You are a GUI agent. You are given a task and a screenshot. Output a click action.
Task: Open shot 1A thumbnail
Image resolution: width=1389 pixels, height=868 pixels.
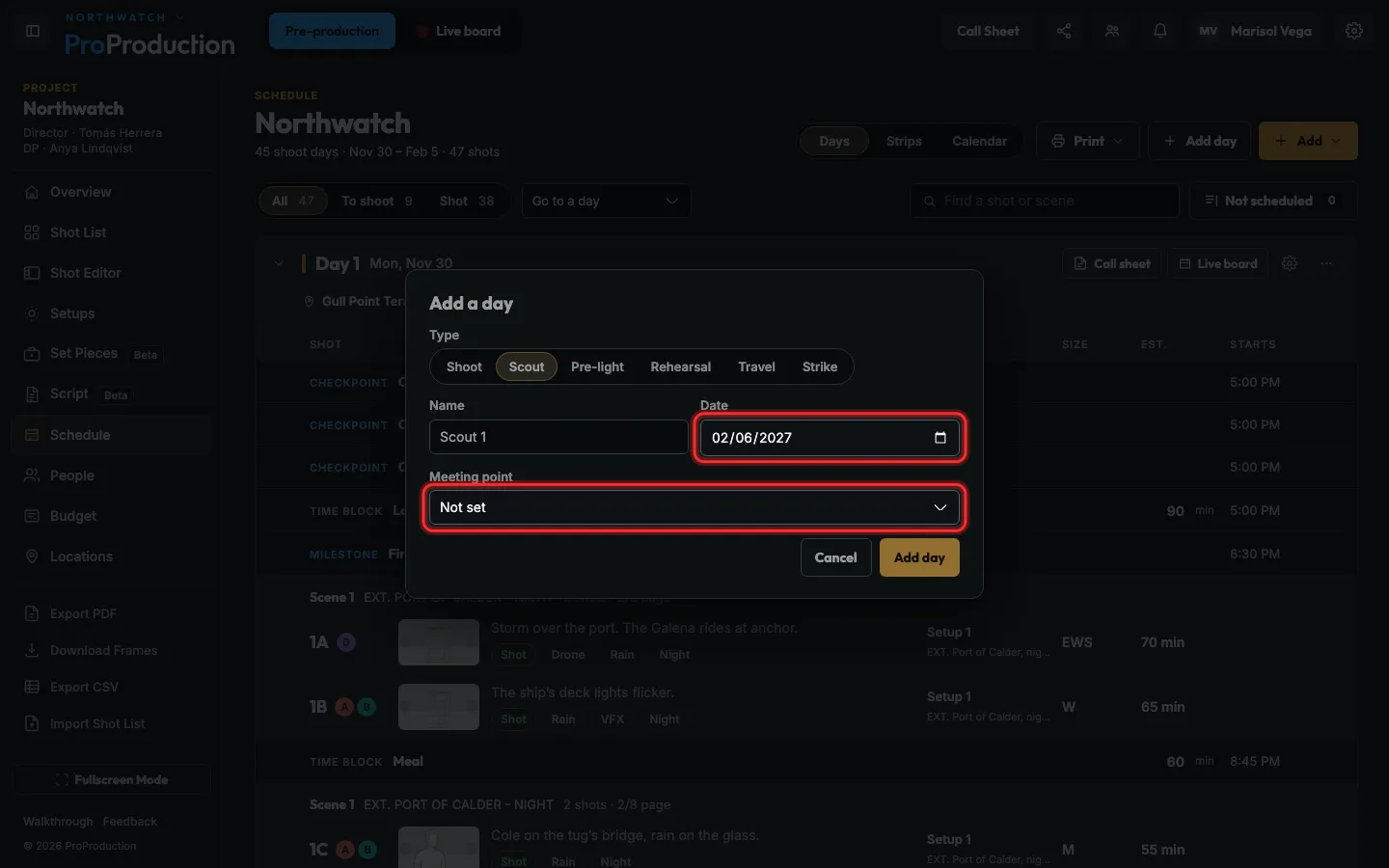click(x=439, y=642)
